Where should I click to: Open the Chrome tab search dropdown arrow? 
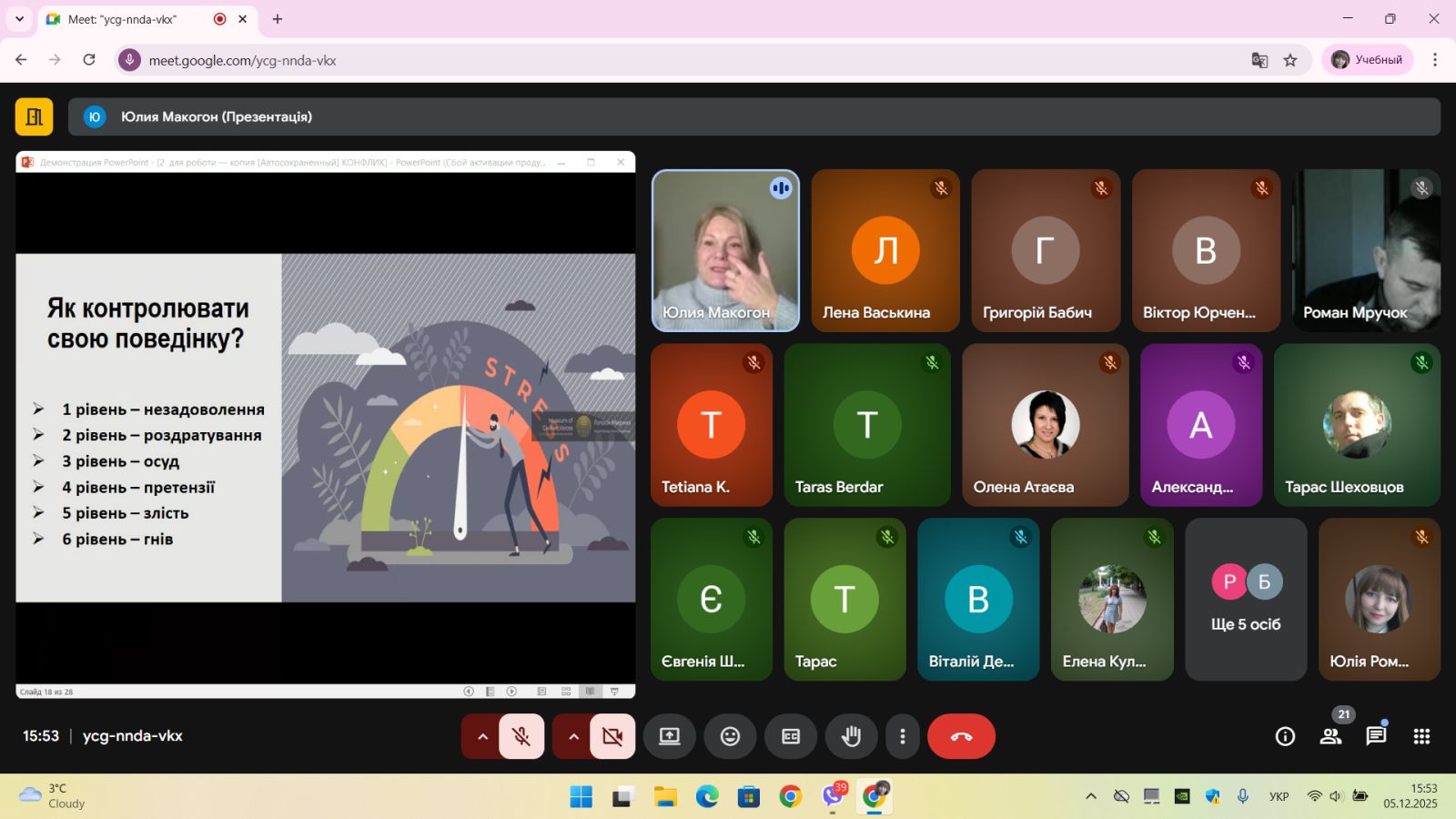(19, 18)
